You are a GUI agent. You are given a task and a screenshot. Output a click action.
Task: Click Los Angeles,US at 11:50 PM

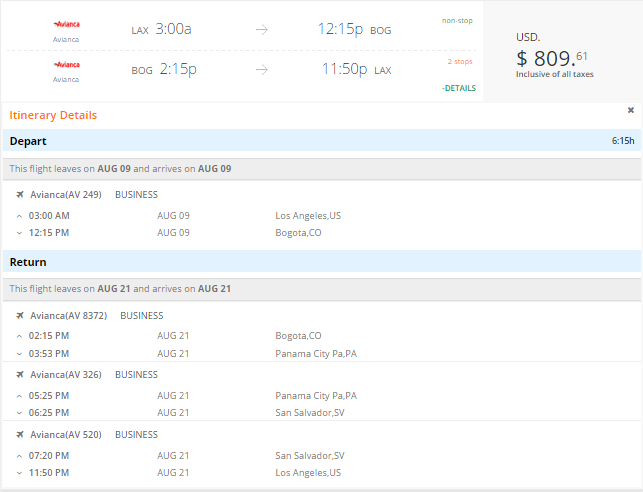(x=308, y=472)
